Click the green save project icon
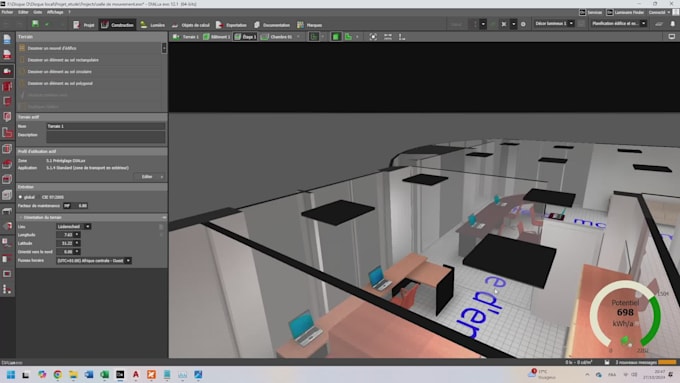680x383 pixels. click(x=35, y=24)
